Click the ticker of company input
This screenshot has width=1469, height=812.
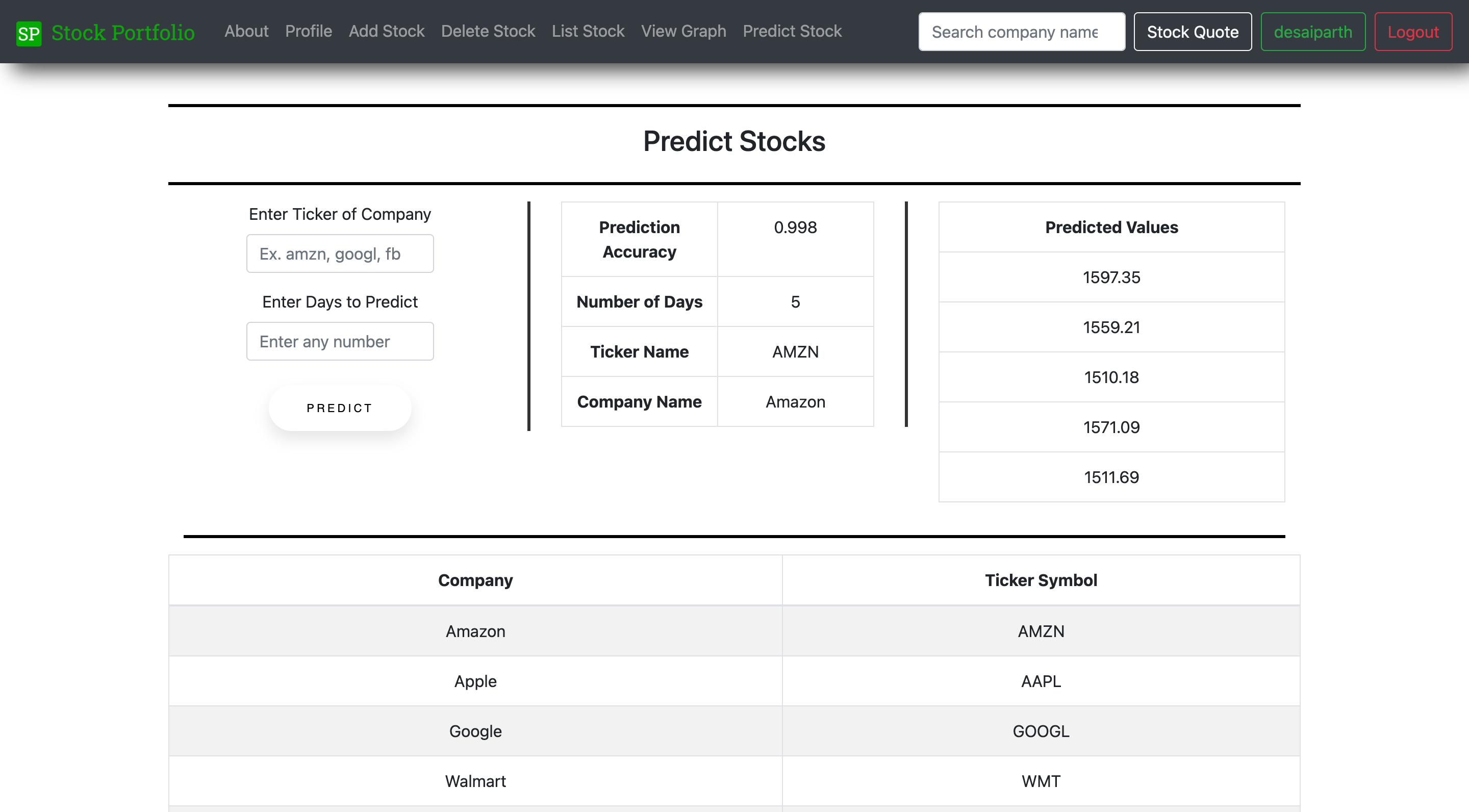coord(339,254)
